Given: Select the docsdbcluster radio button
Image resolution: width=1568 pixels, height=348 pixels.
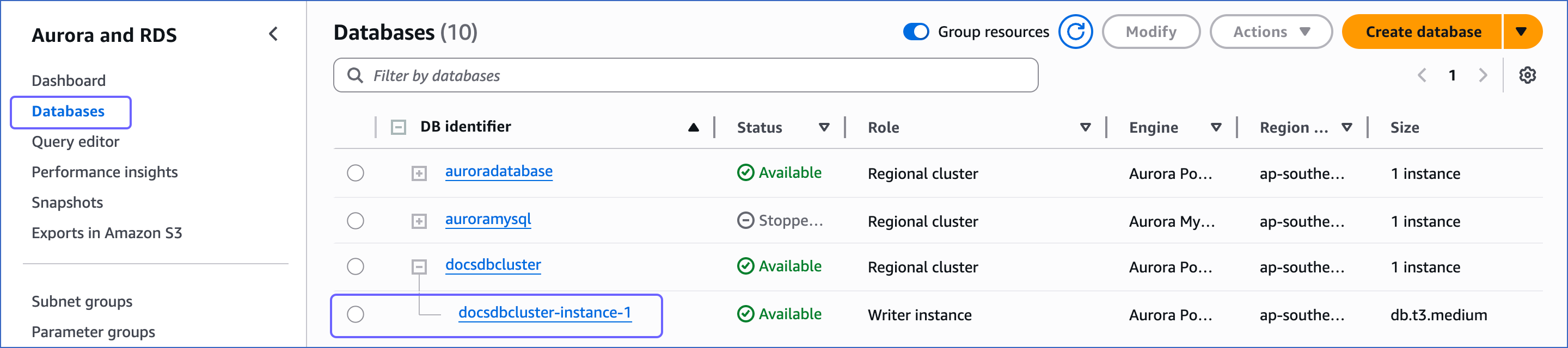Looking at the screenshot, I should click(x=356, y=266).
